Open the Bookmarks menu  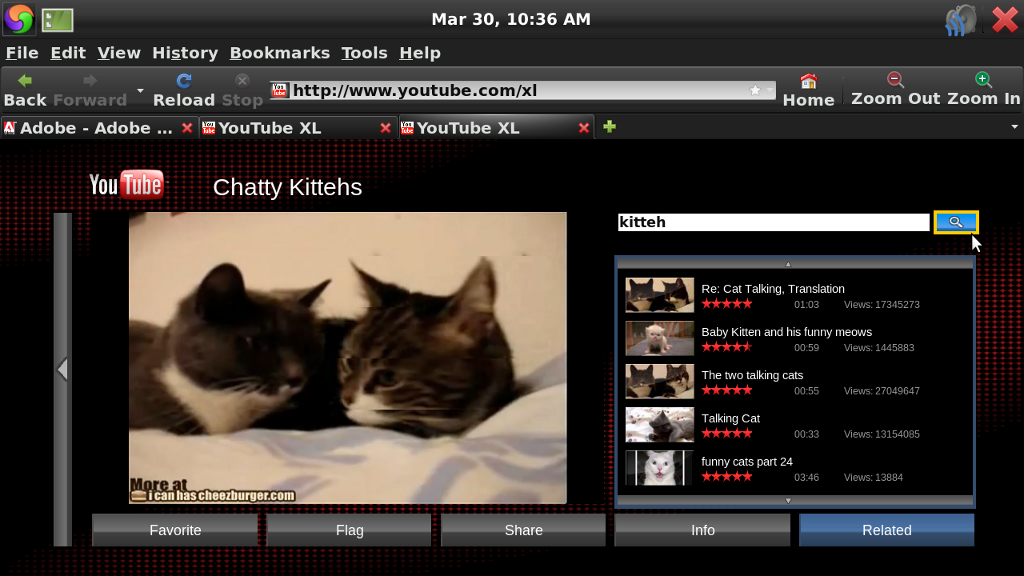tap(280, 53)
